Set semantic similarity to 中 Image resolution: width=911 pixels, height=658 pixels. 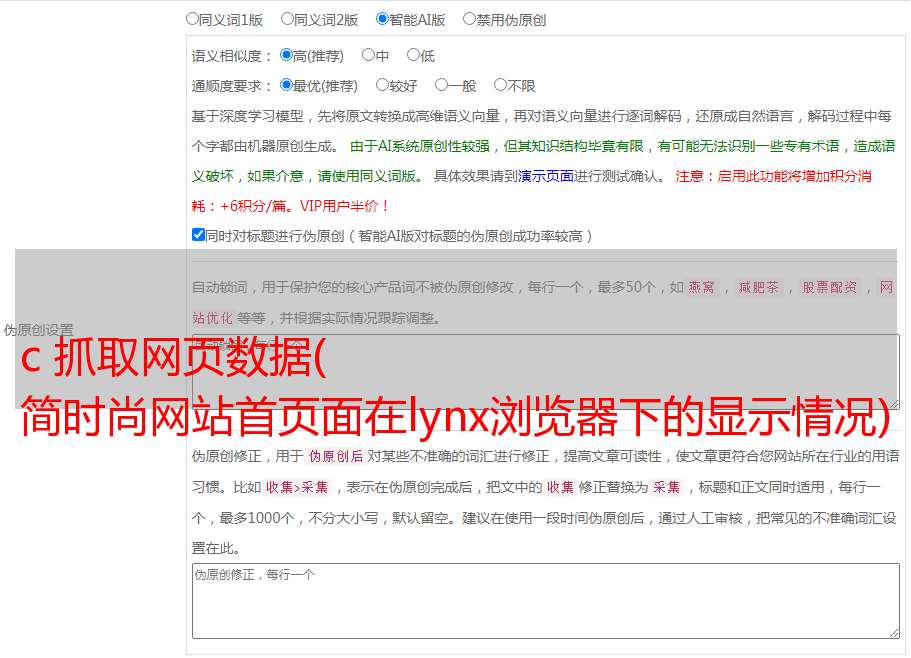[368, 55]
